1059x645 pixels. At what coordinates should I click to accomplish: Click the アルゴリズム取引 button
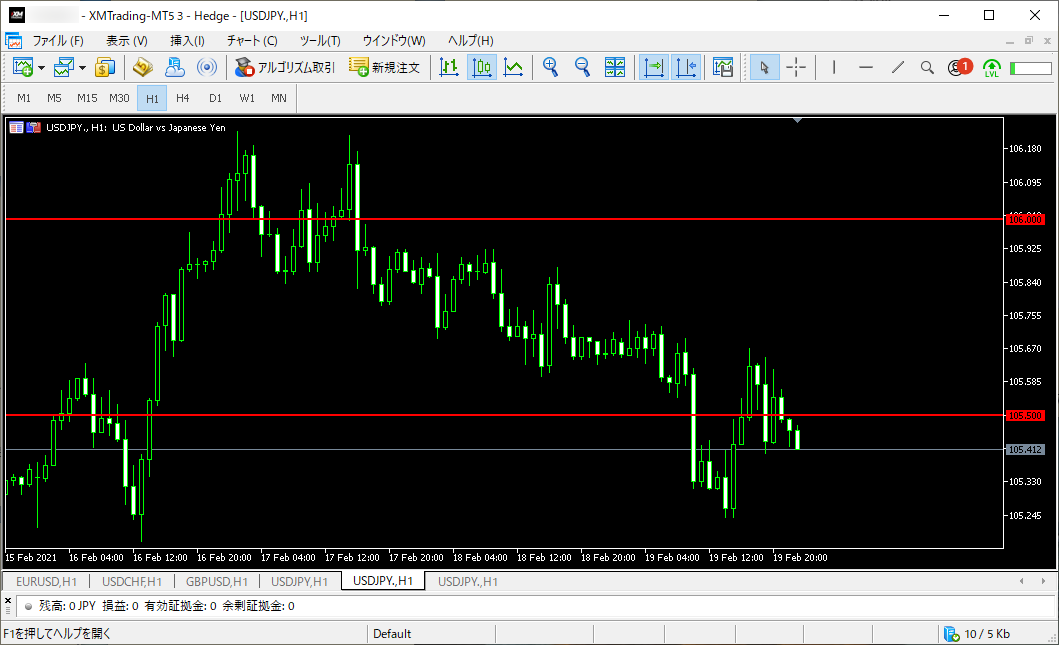coord(285,67)
